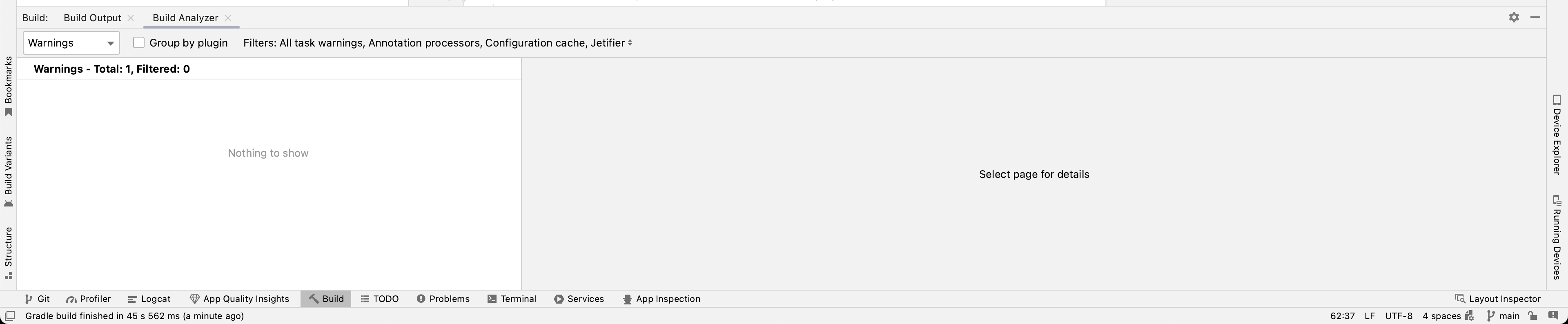This screenshot has width=1568, height=324.
Task: Hide the Build panel with minimize icon
Action: 1535,18
